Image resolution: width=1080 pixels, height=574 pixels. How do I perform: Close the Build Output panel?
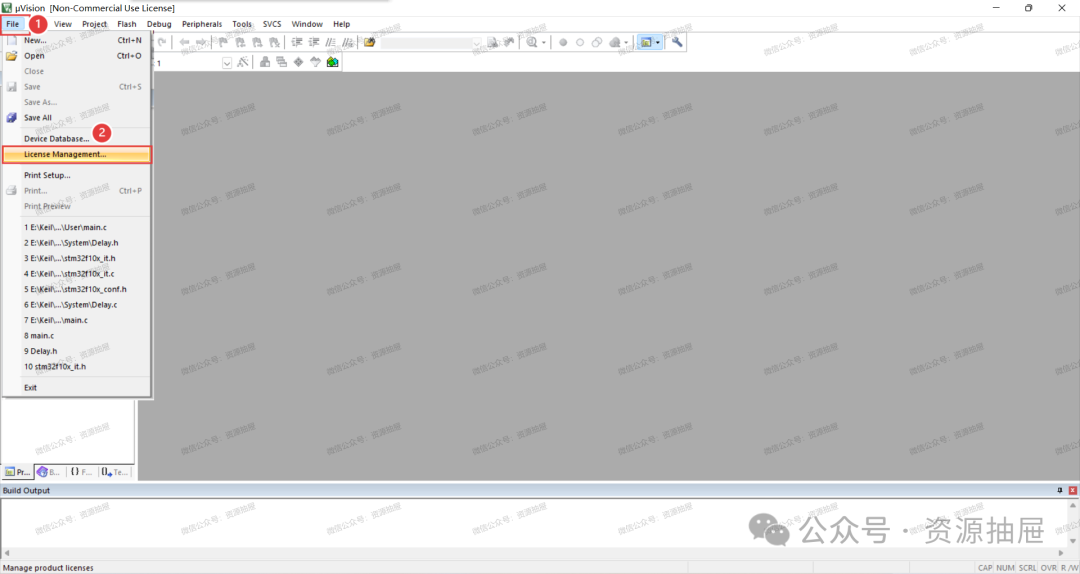(1072, 490)
